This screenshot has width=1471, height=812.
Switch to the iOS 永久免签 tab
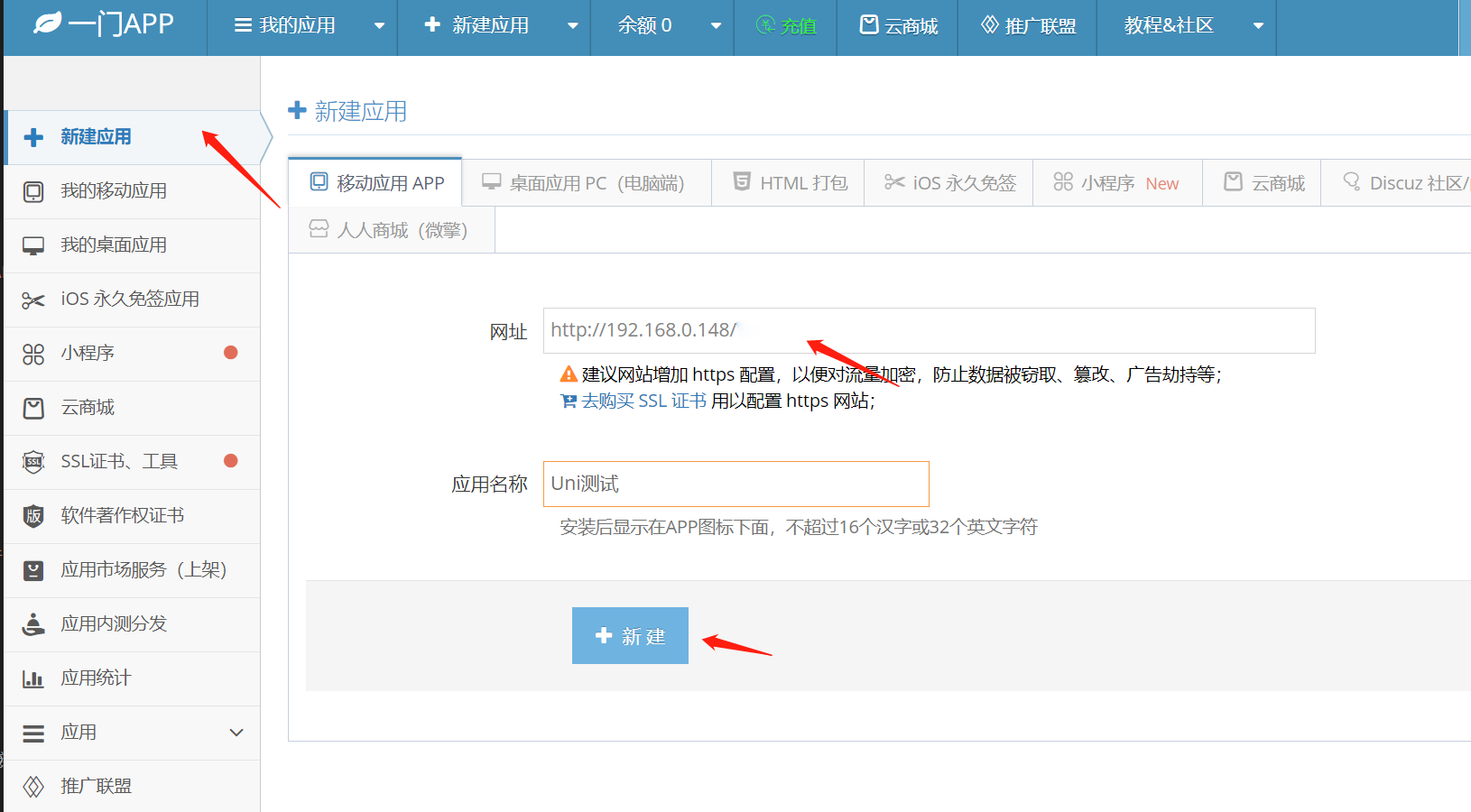(948, 183)
